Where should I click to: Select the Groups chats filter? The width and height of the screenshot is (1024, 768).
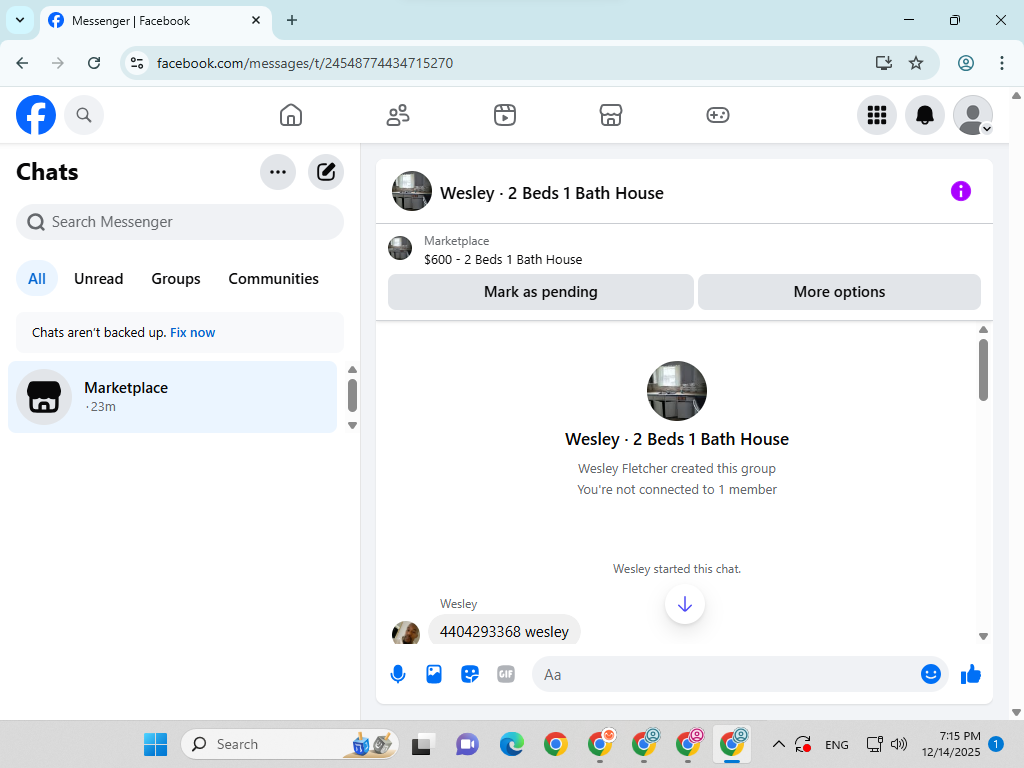[x=176, y=279]
